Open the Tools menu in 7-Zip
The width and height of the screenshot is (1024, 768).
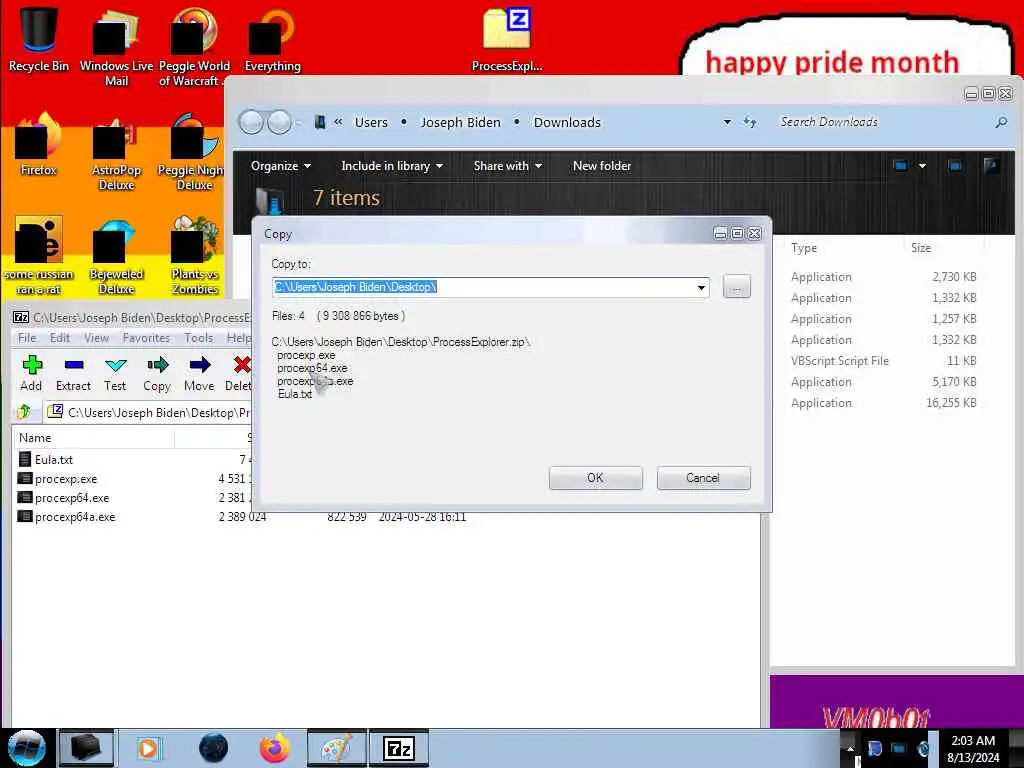pos(199,338)
